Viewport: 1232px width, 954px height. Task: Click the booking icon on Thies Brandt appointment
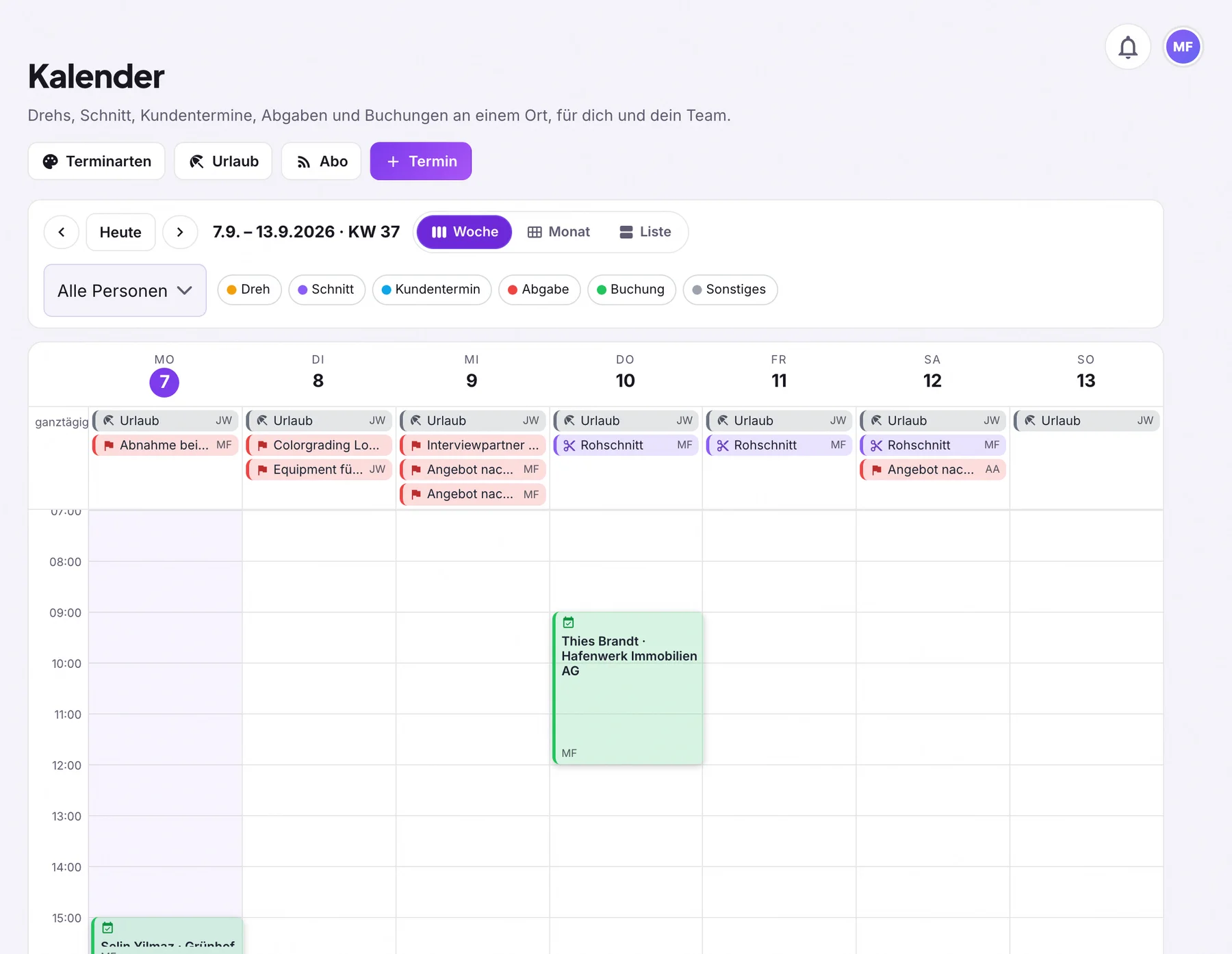[x=568, y=622]
